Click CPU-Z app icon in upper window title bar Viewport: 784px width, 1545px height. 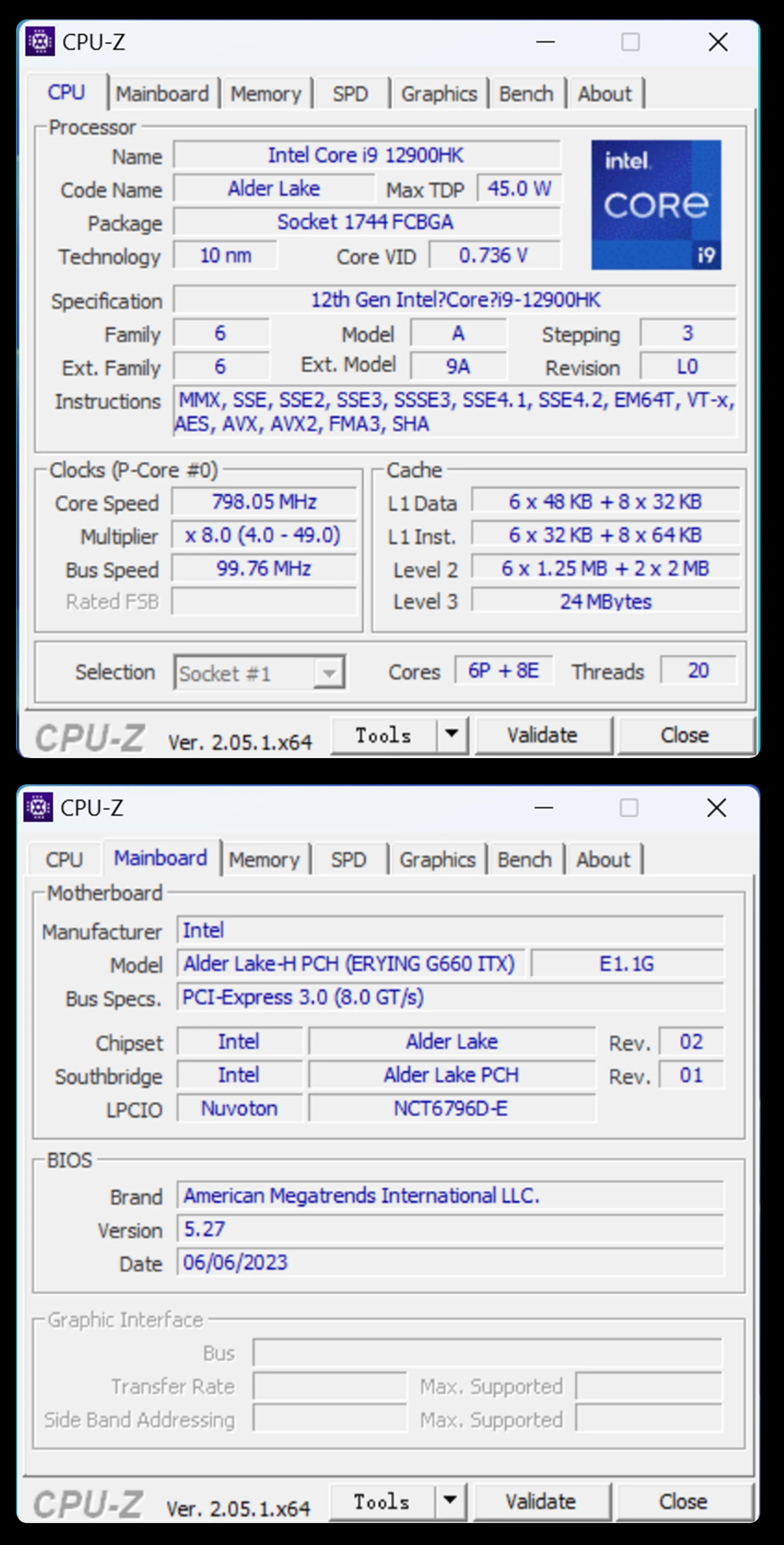(x=40, y=42)
